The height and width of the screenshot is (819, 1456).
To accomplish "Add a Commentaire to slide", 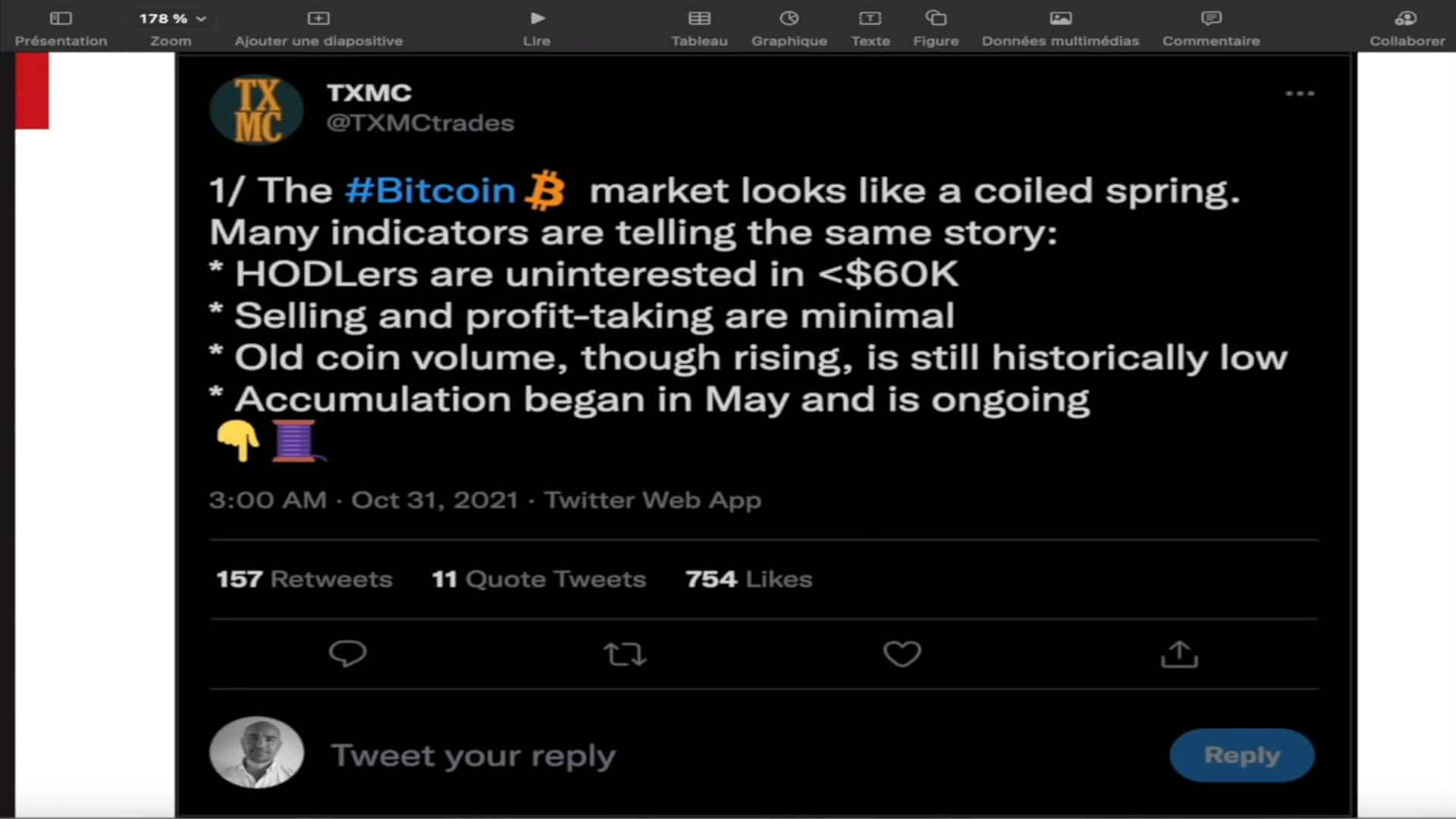I will 1211,27.
